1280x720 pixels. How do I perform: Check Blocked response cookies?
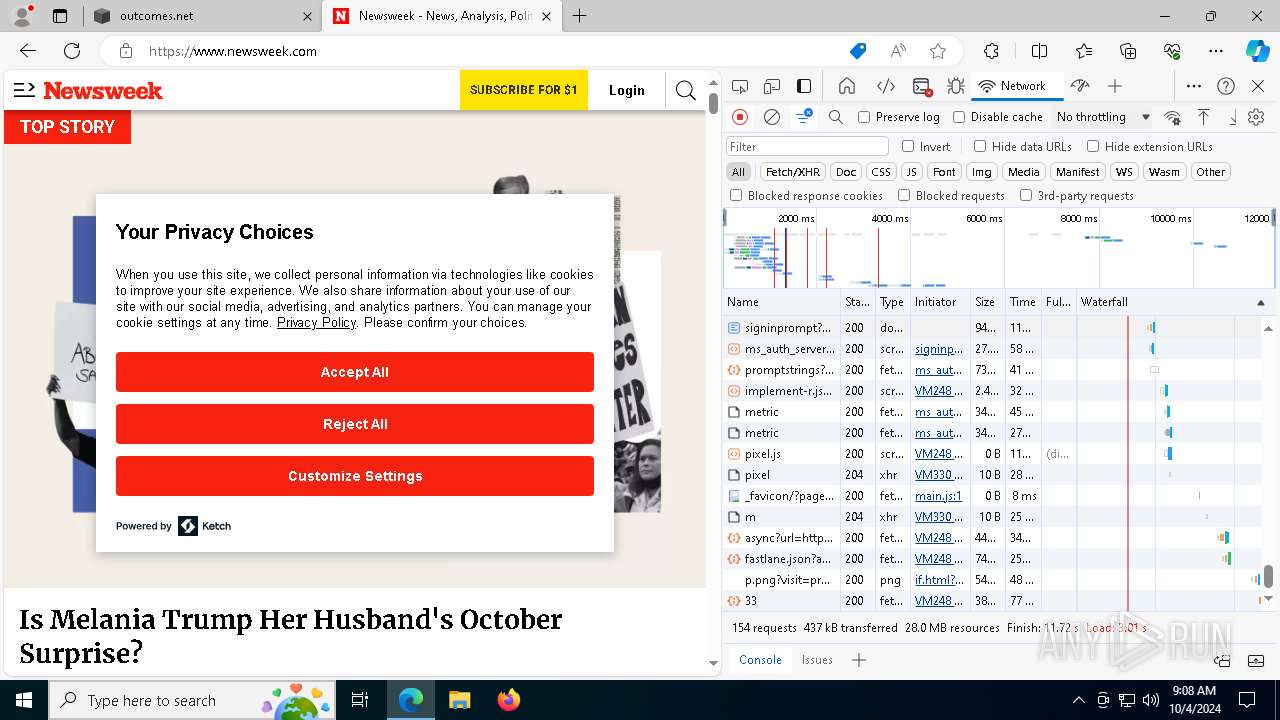[x=736, y=196]
